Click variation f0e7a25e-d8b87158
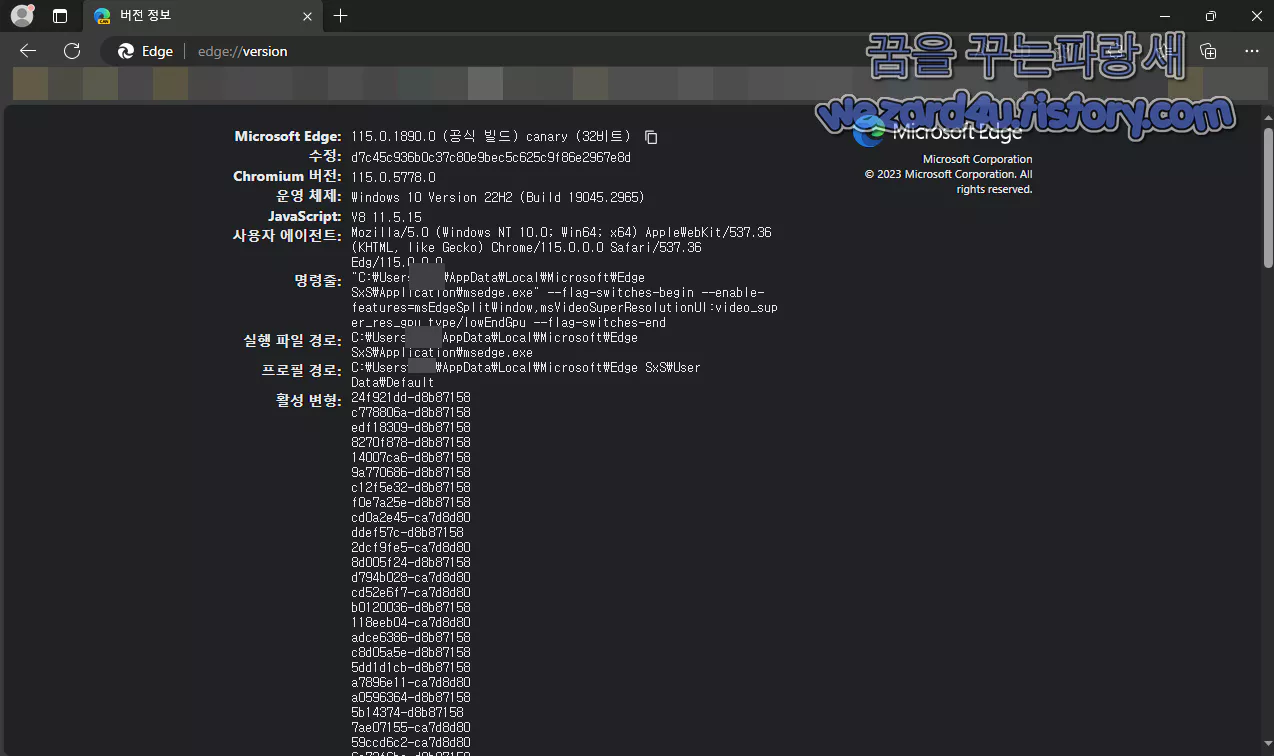Image resolution: width=1274 pixels, height=756 pixels. 411,502
